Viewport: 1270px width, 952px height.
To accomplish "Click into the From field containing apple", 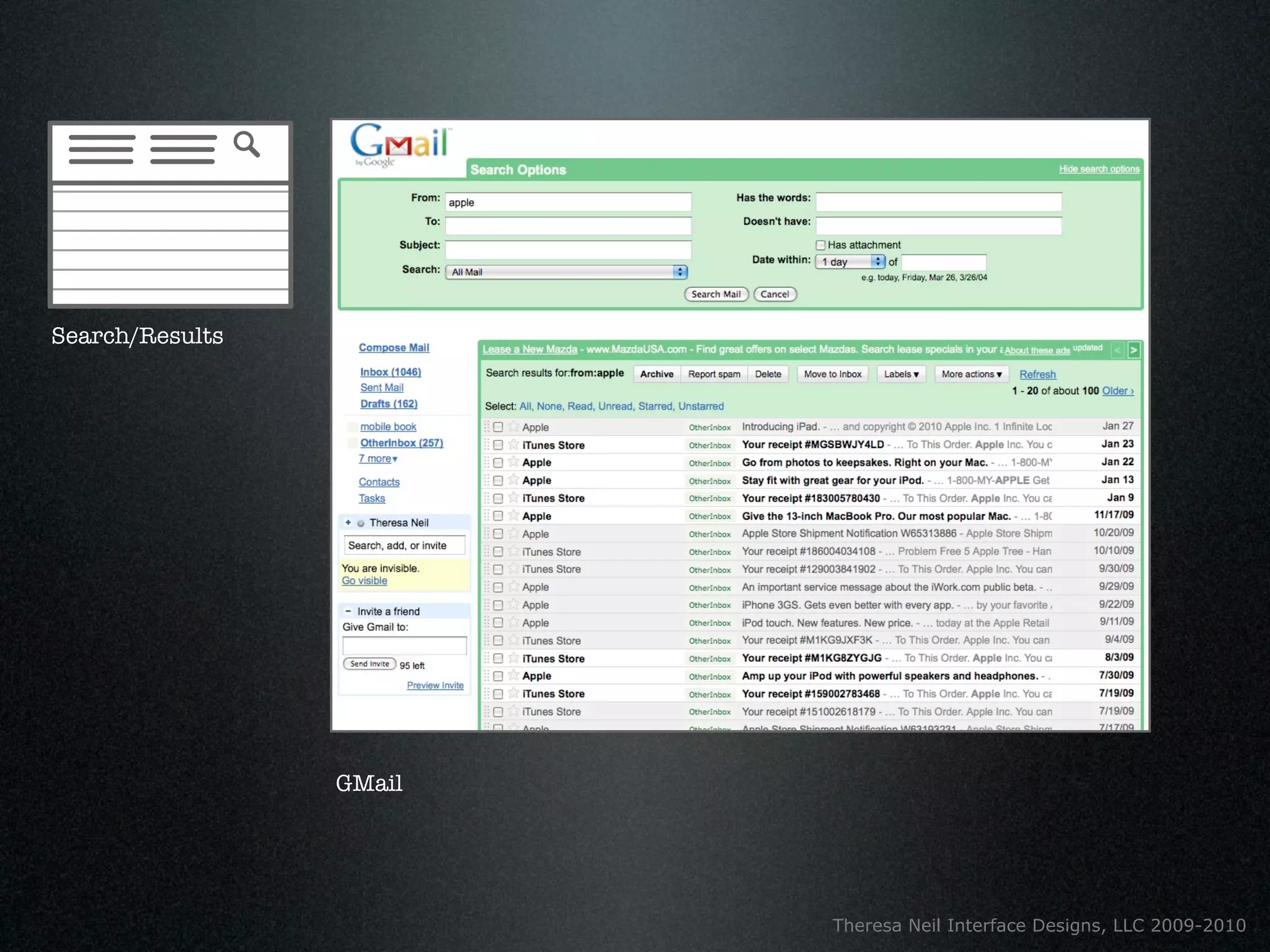I will pyautogui.click(x=568, y=202).
